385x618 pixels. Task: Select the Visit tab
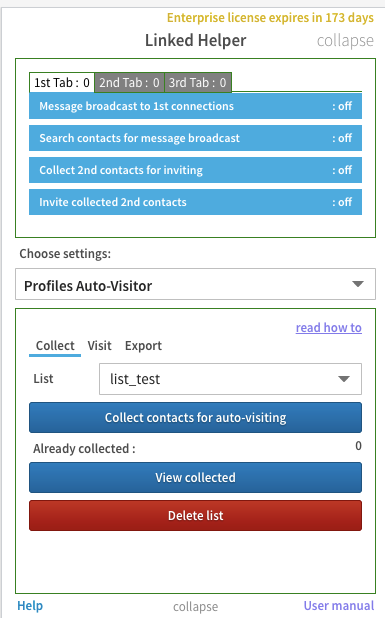[99, 346]
